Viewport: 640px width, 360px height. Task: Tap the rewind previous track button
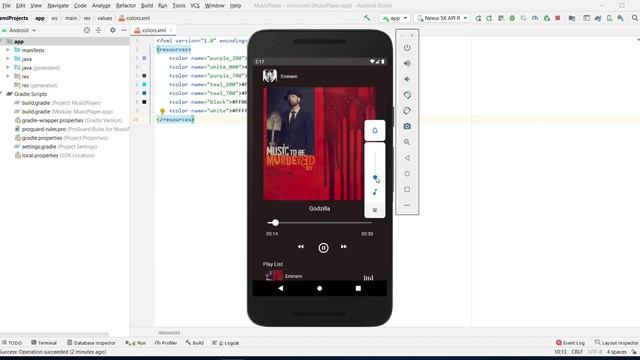click(301, 247)
